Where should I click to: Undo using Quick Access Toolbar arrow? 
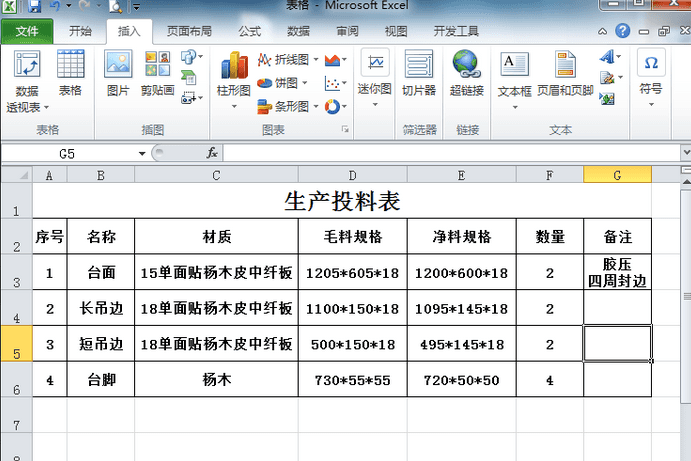[x=55, y=6]
